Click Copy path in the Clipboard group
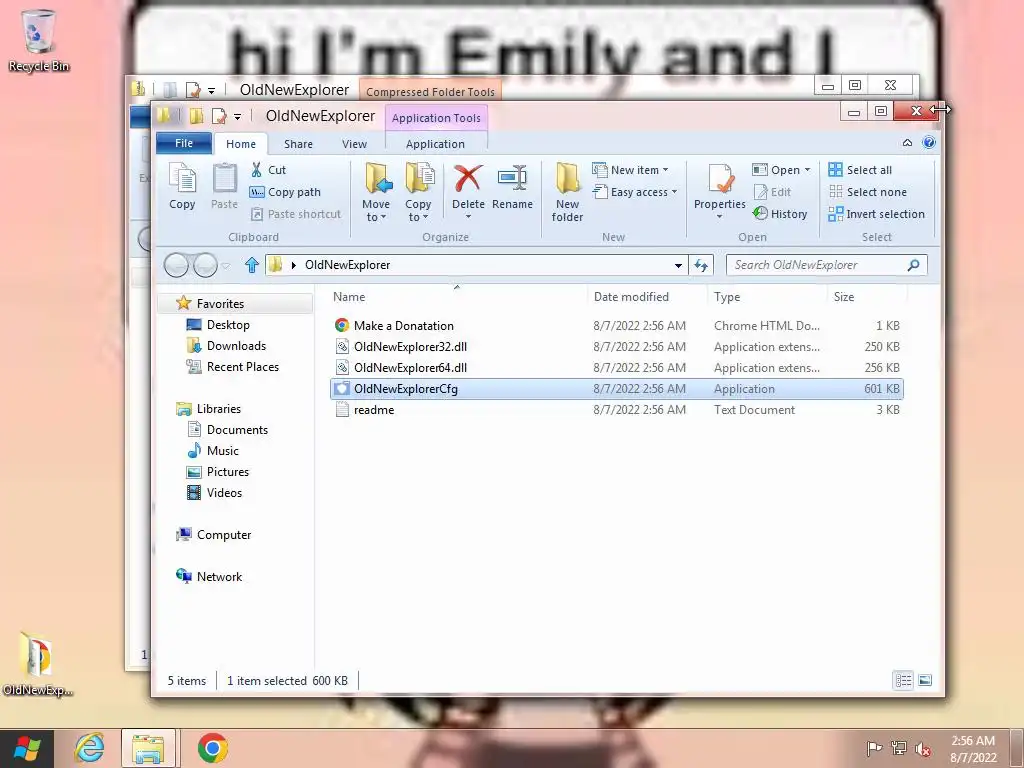Viewport: 1024px width, 768px height. click(x=285, y=192)
